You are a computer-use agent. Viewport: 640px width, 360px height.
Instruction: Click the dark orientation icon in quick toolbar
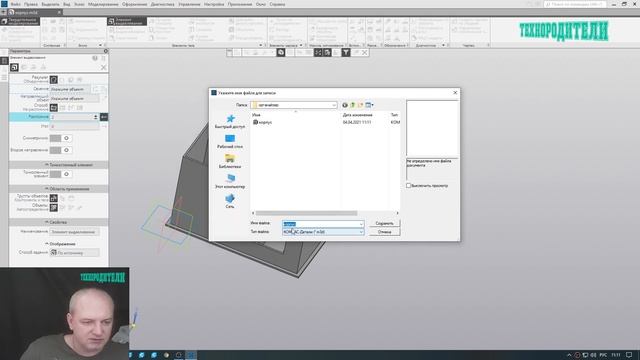(281, 52)
